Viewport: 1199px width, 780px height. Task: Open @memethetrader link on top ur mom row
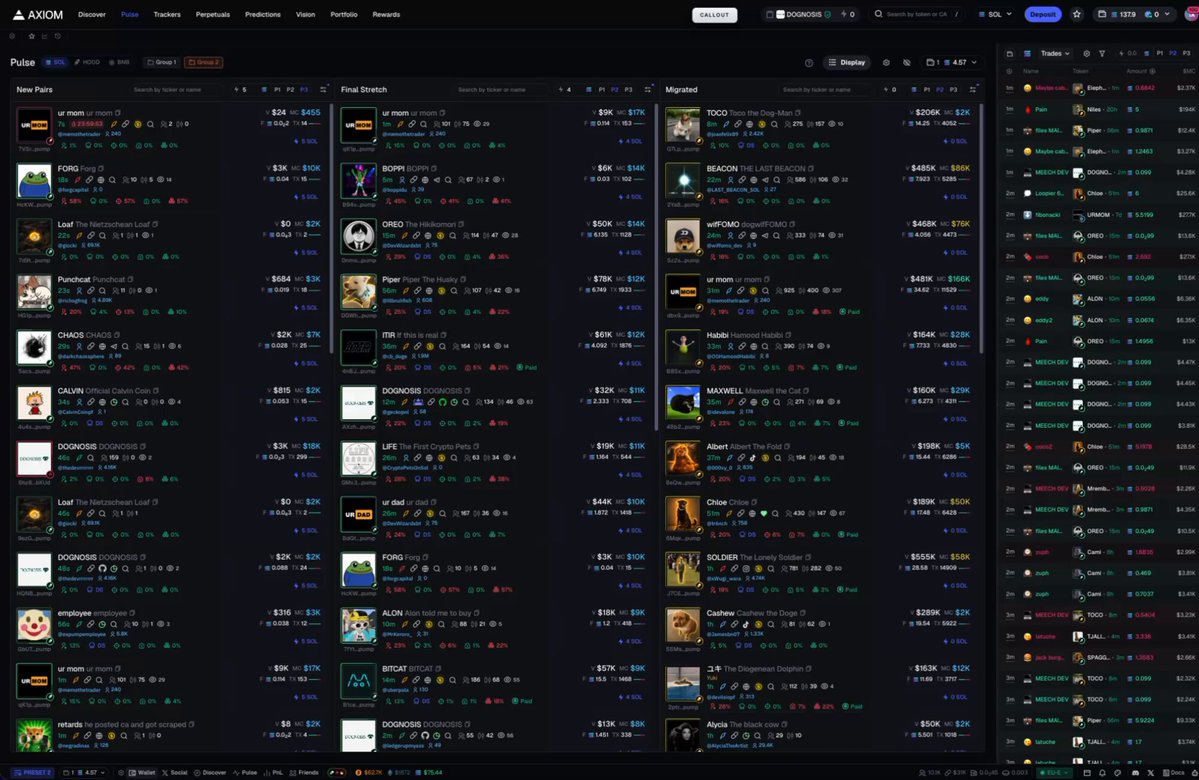pyautogui.click(x=80, y=134)
